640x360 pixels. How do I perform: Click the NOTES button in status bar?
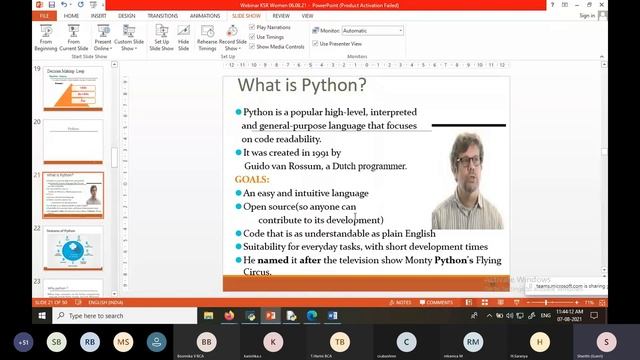400,302
